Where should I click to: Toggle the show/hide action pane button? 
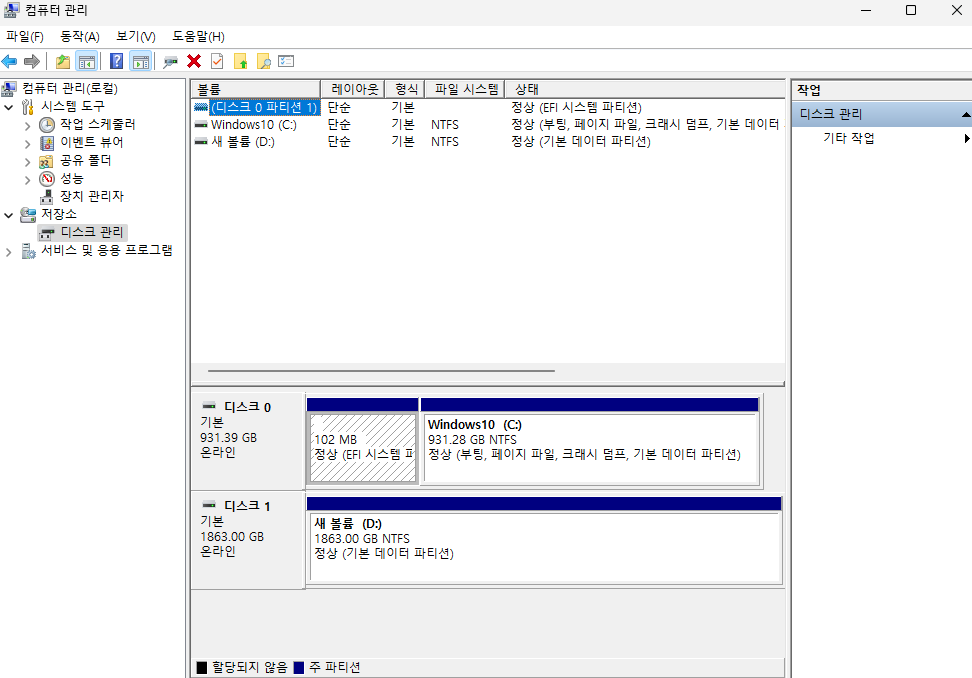141,61
